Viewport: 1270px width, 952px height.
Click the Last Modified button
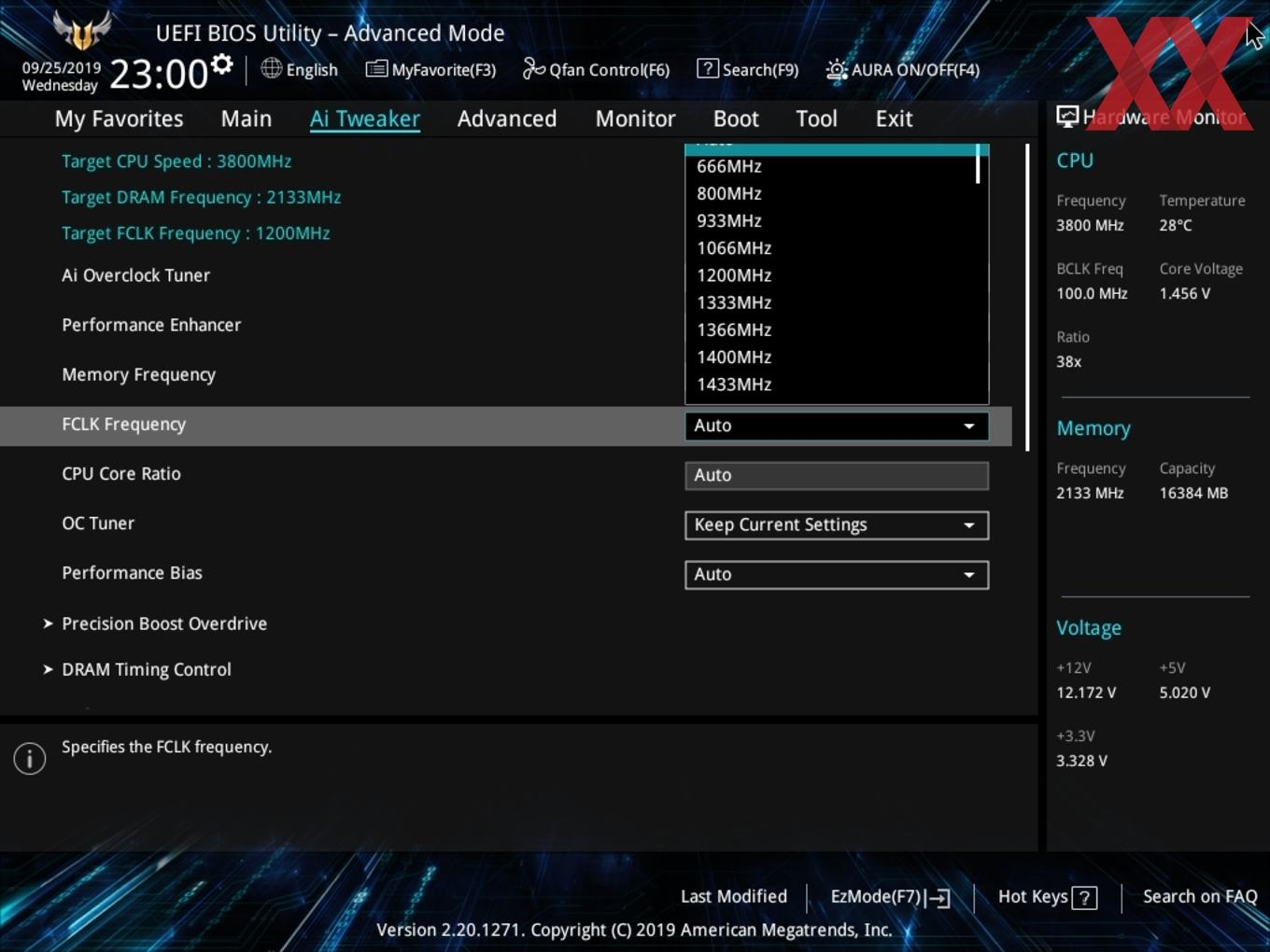734,897
